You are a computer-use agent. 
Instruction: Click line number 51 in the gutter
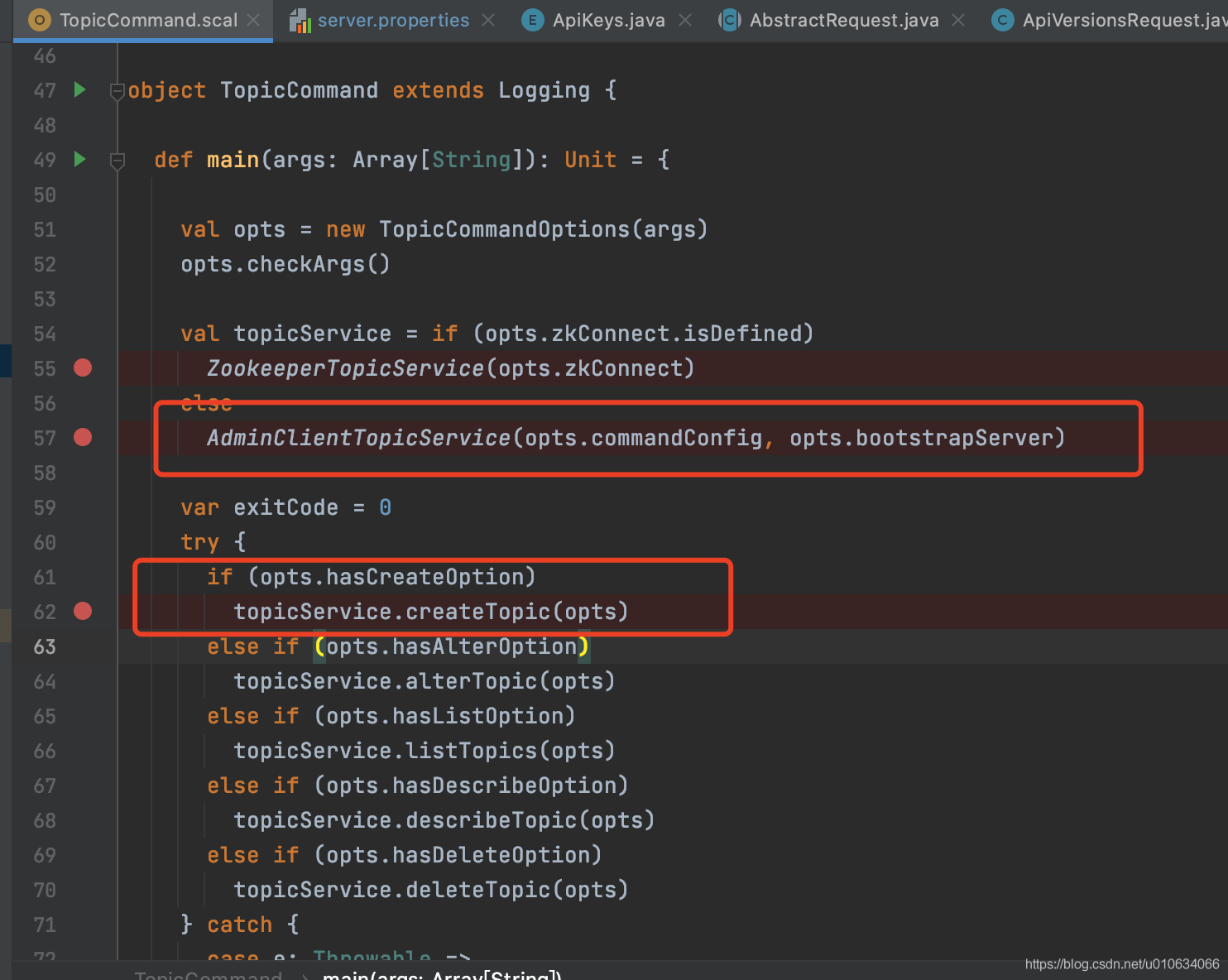[x=45, y=229]
